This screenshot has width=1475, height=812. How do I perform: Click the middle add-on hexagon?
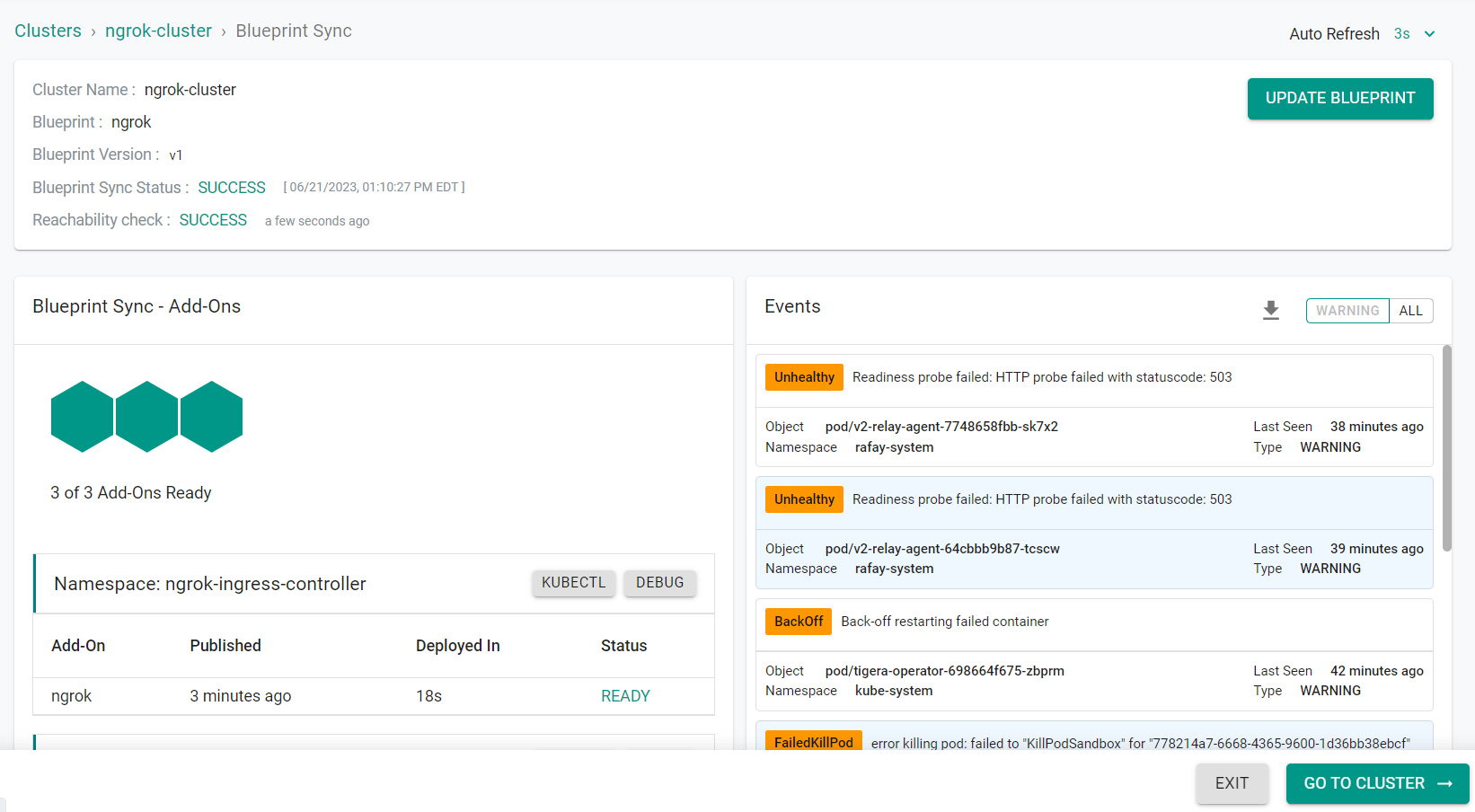[x=146, y=417]
